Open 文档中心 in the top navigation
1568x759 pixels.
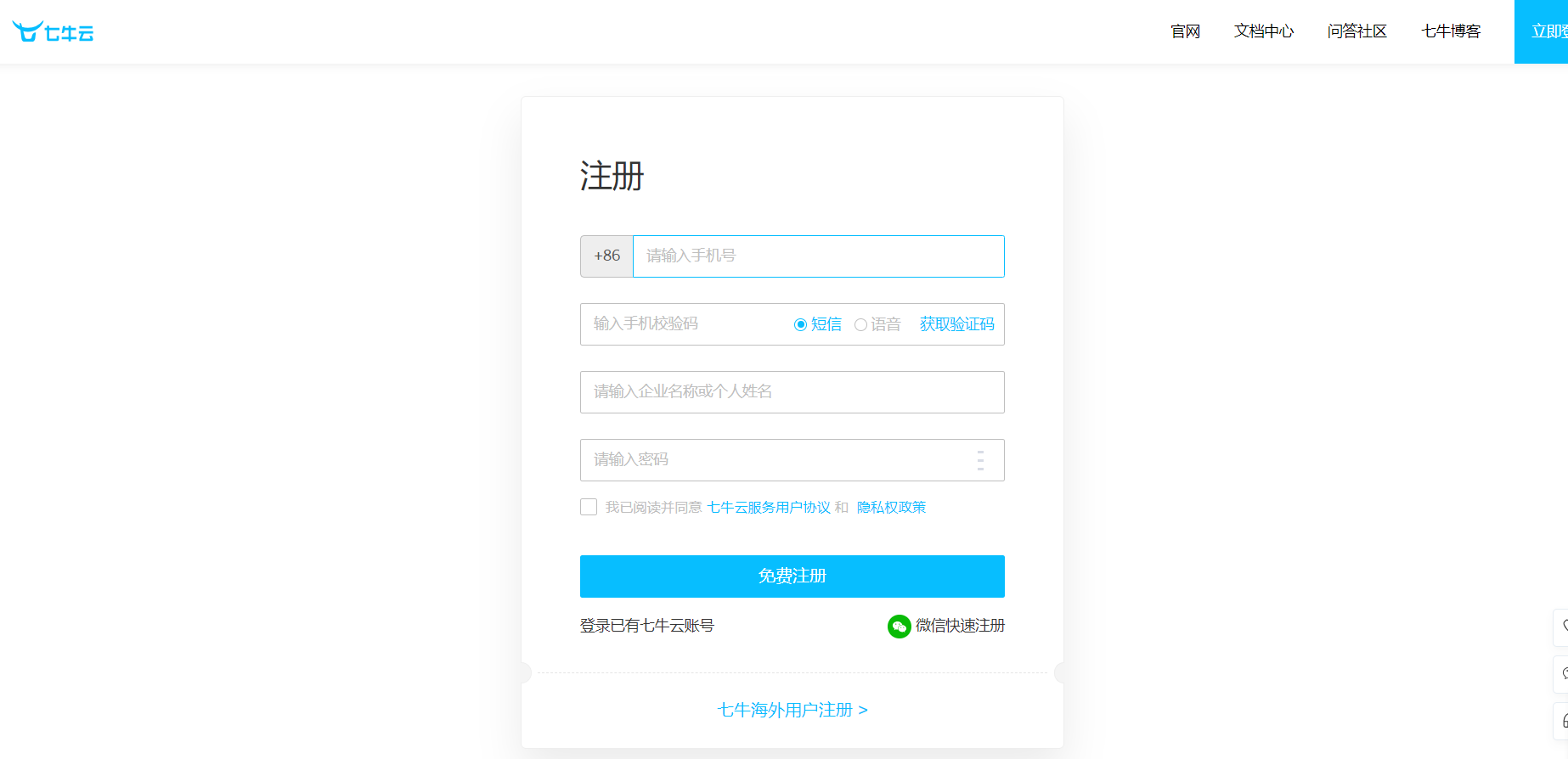1264,31
